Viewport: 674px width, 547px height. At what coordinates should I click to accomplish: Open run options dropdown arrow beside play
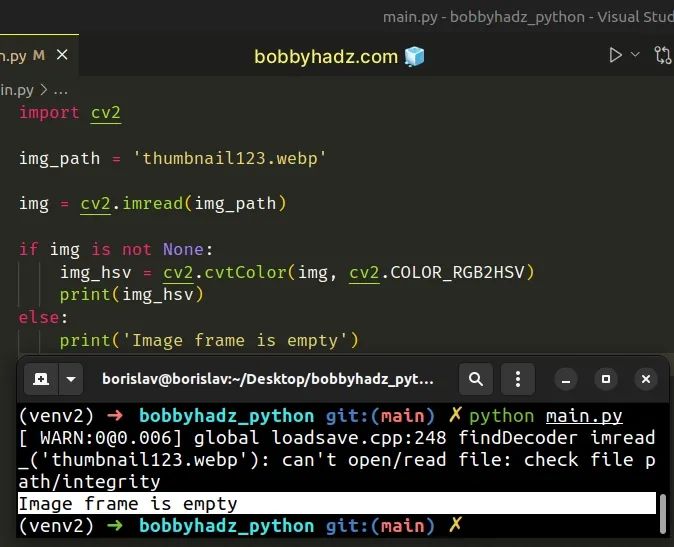point(635,55)
